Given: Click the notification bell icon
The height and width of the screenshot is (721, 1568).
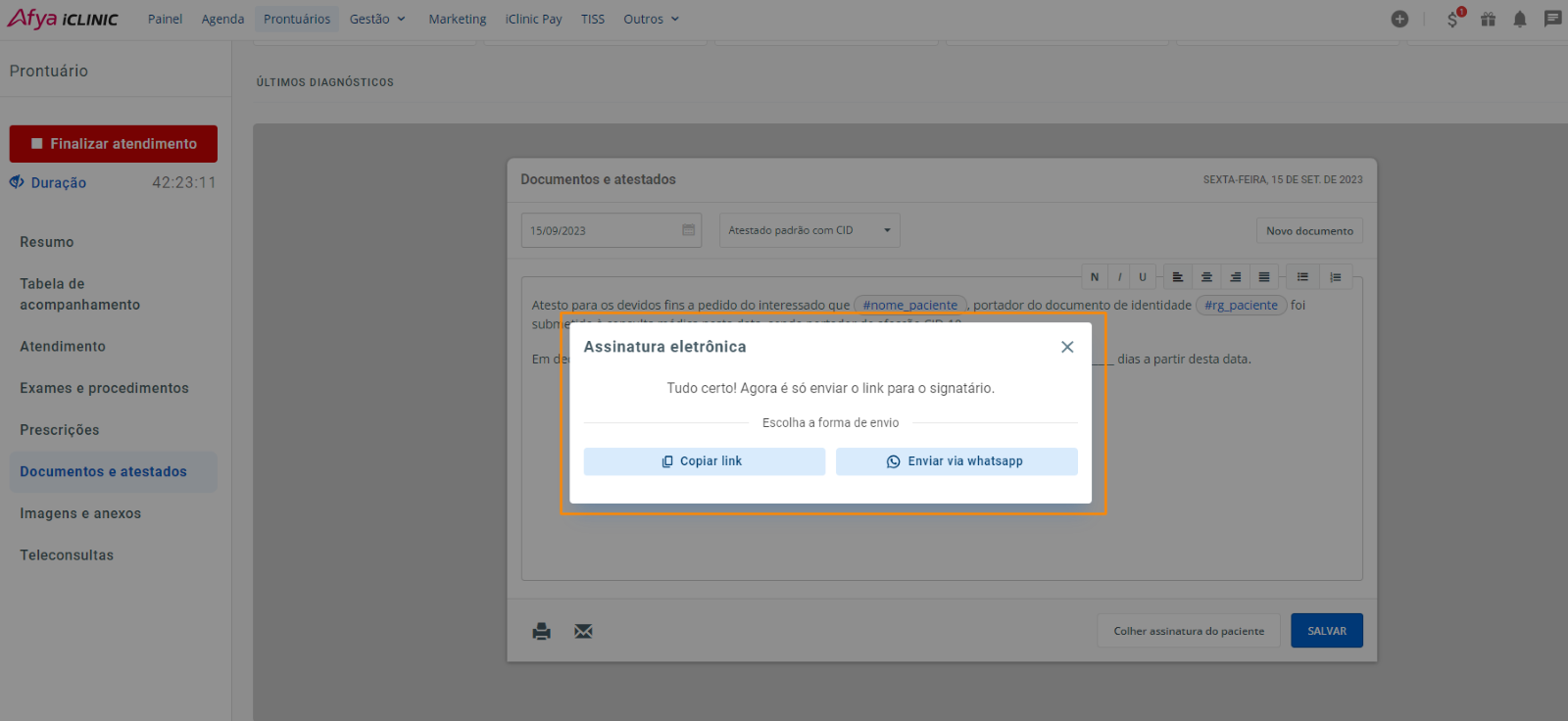Looking at the screenshot, I should [1519, 19].
